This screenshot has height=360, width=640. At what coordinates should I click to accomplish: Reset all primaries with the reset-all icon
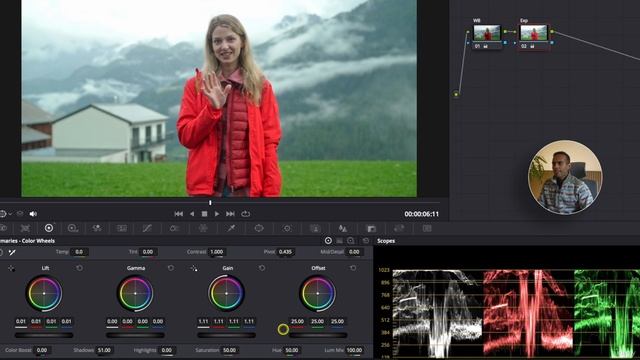[366, 241]
